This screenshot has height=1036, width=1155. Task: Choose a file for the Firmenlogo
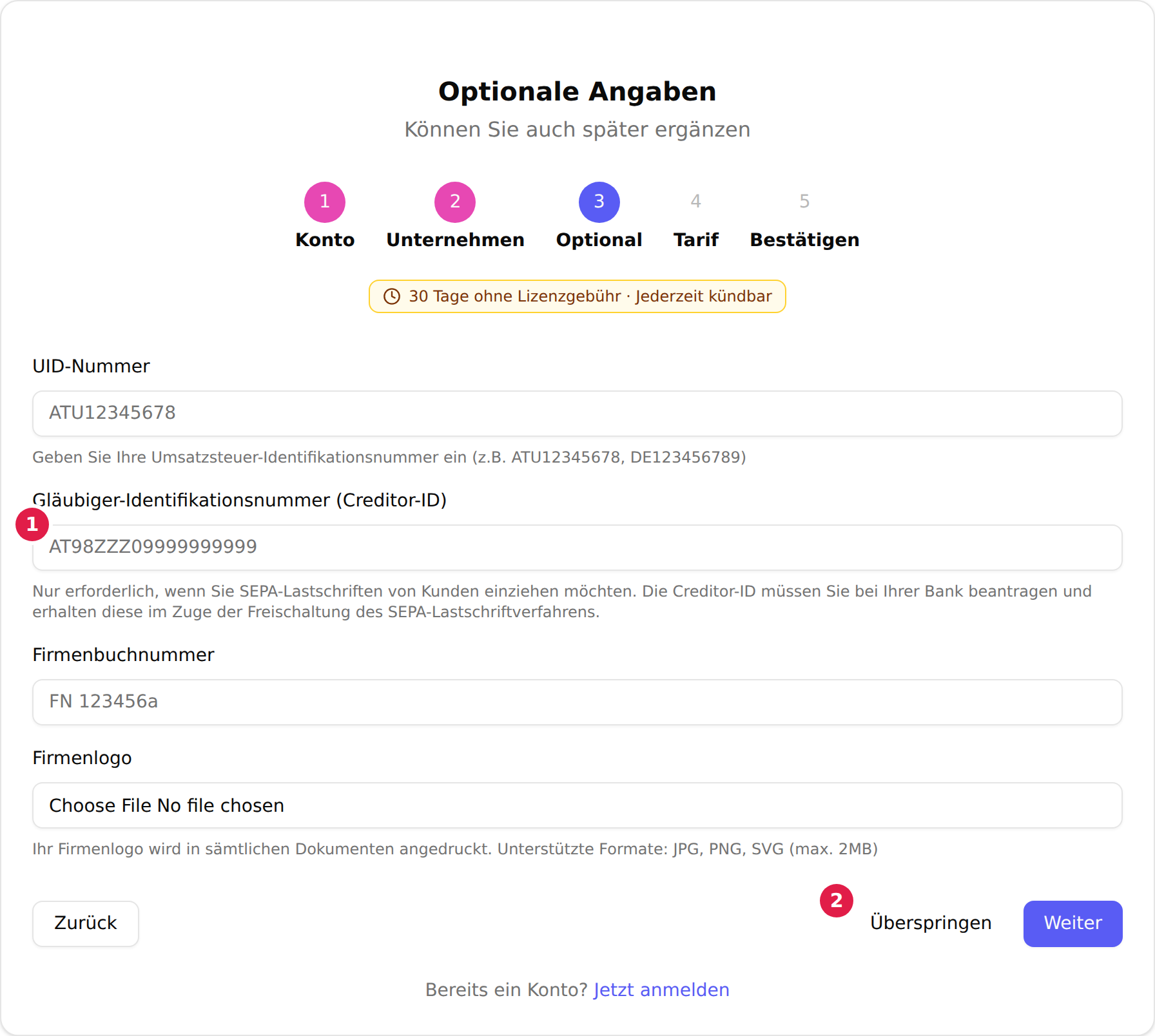click(577, 805)
